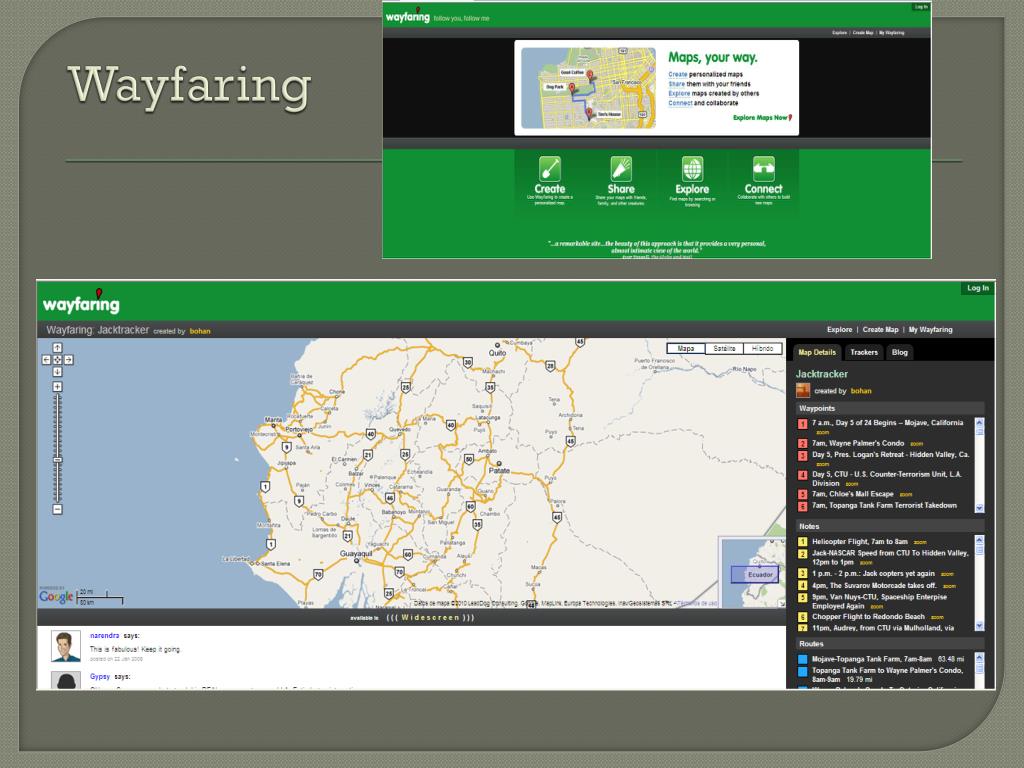The image size is (1024, 768).
Task: Switch map view to Híbrido
Action: pyautogui.click(x=762, y=349)
